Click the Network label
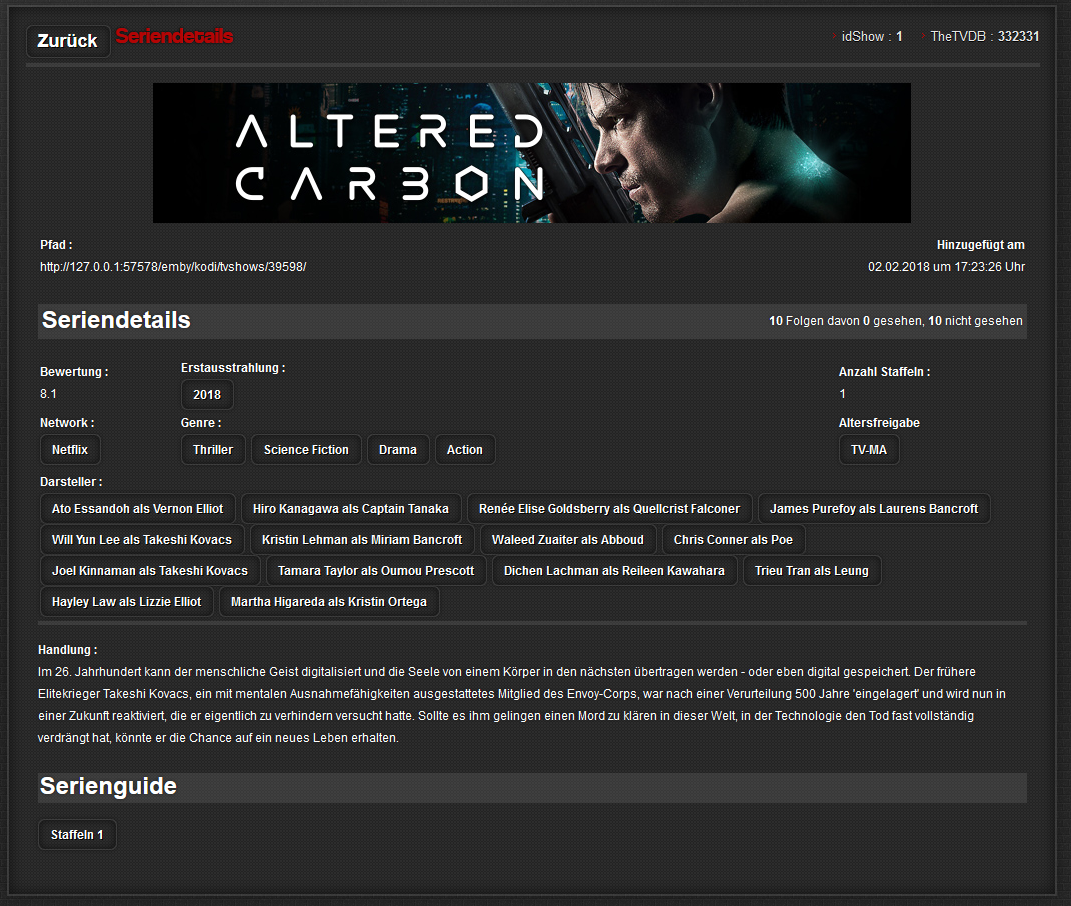 [67, 423]
